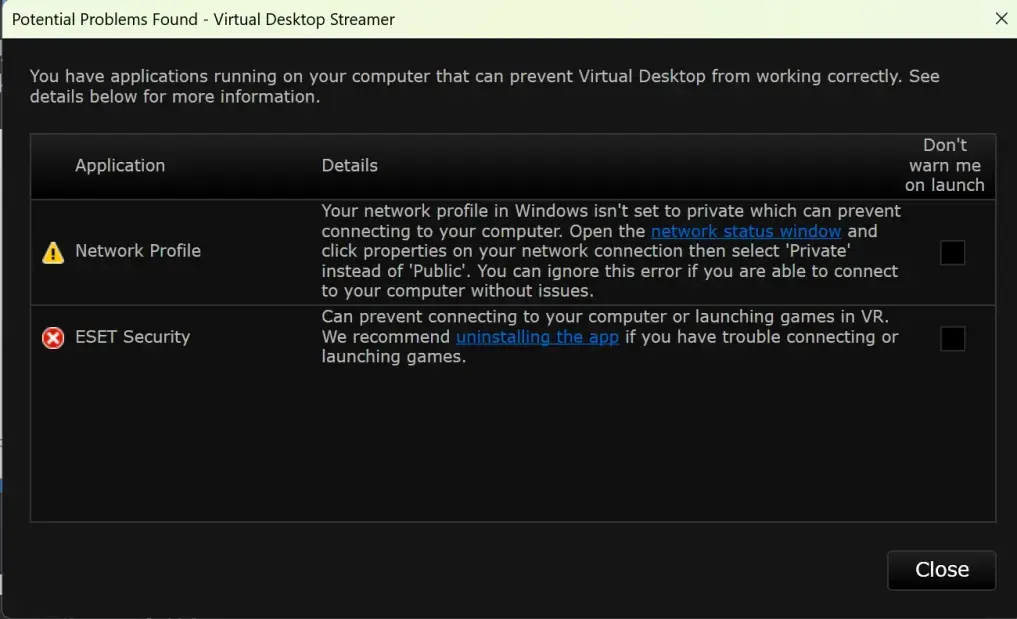Click the red error icon beside ESET Security

click(53, 338)
